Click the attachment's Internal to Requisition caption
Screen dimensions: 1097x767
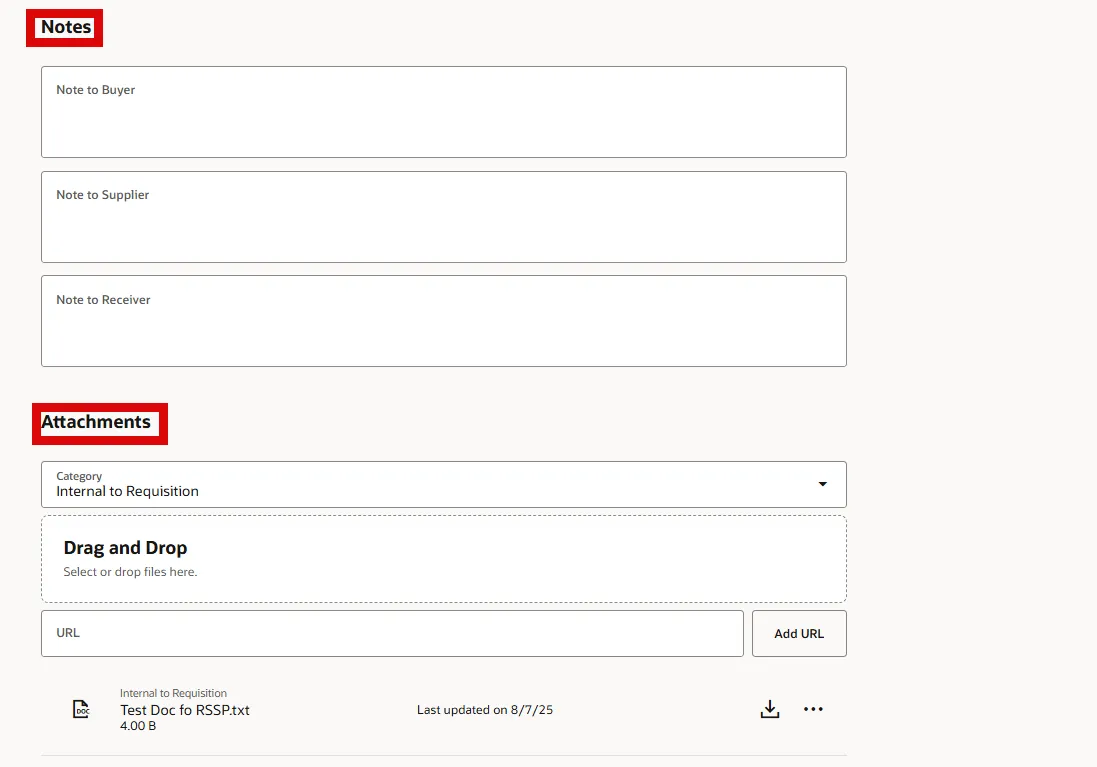tap(173, 693)
